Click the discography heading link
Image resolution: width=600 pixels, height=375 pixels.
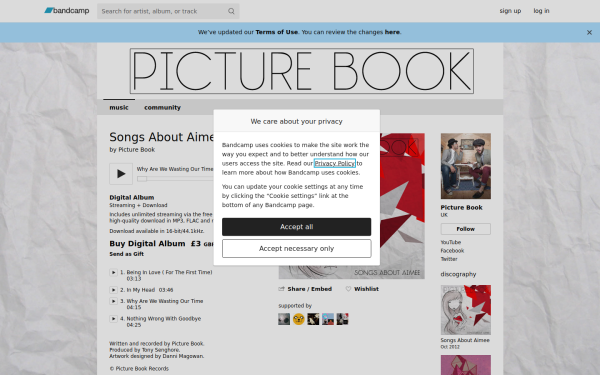458,274
